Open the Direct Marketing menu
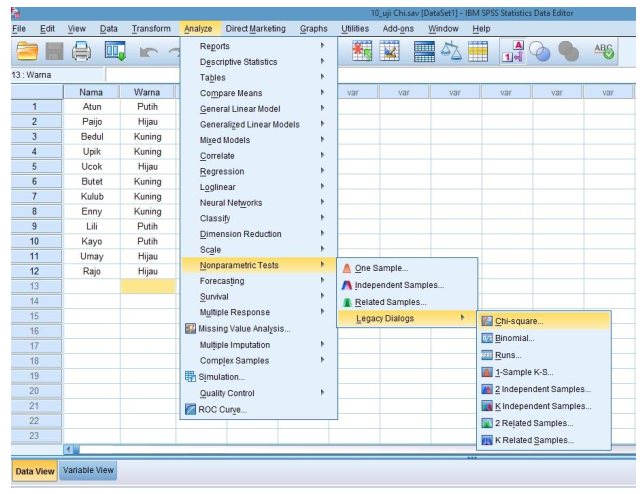This screenshot has height=494, width=643. (255, 29)
